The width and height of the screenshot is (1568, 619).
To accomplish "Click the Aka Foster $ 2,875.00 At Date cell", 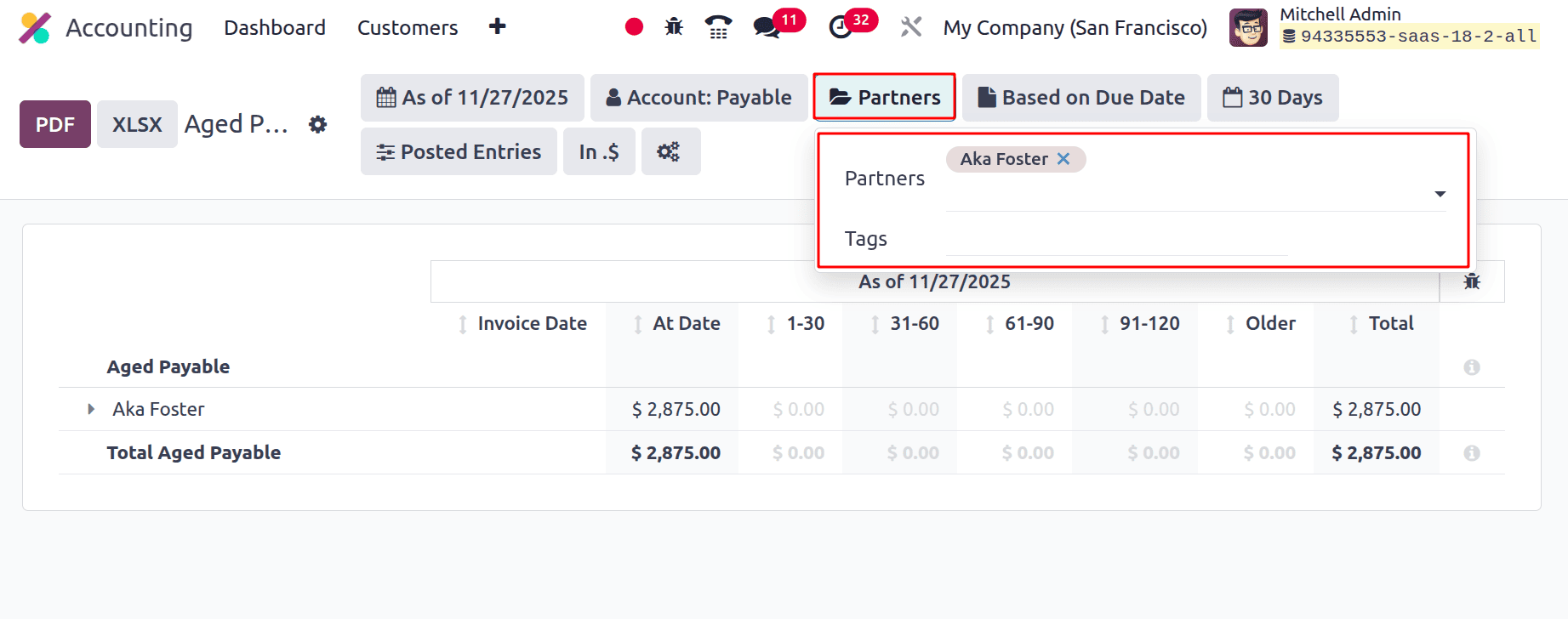I will tap(676, 409).
